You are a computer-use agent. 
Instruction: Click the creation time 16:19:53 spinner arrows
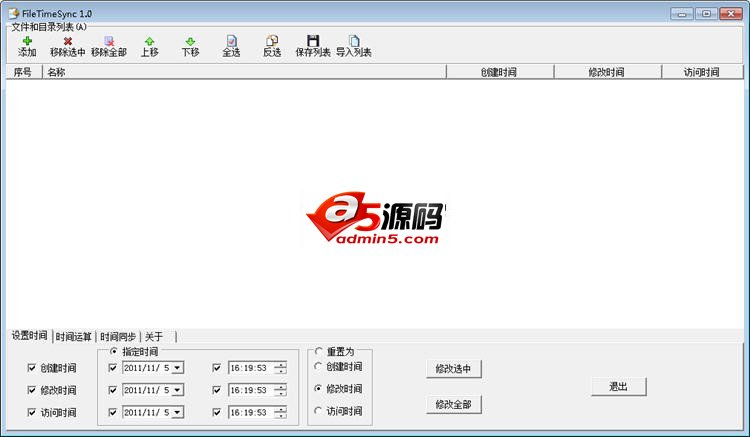pos(281,368)
